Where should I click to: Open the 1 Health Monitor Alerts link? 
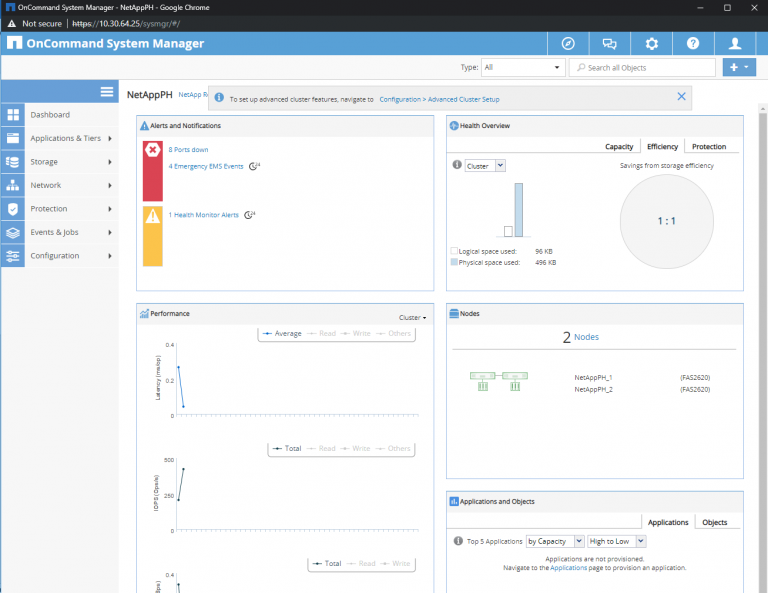click(x=203, y=215)
